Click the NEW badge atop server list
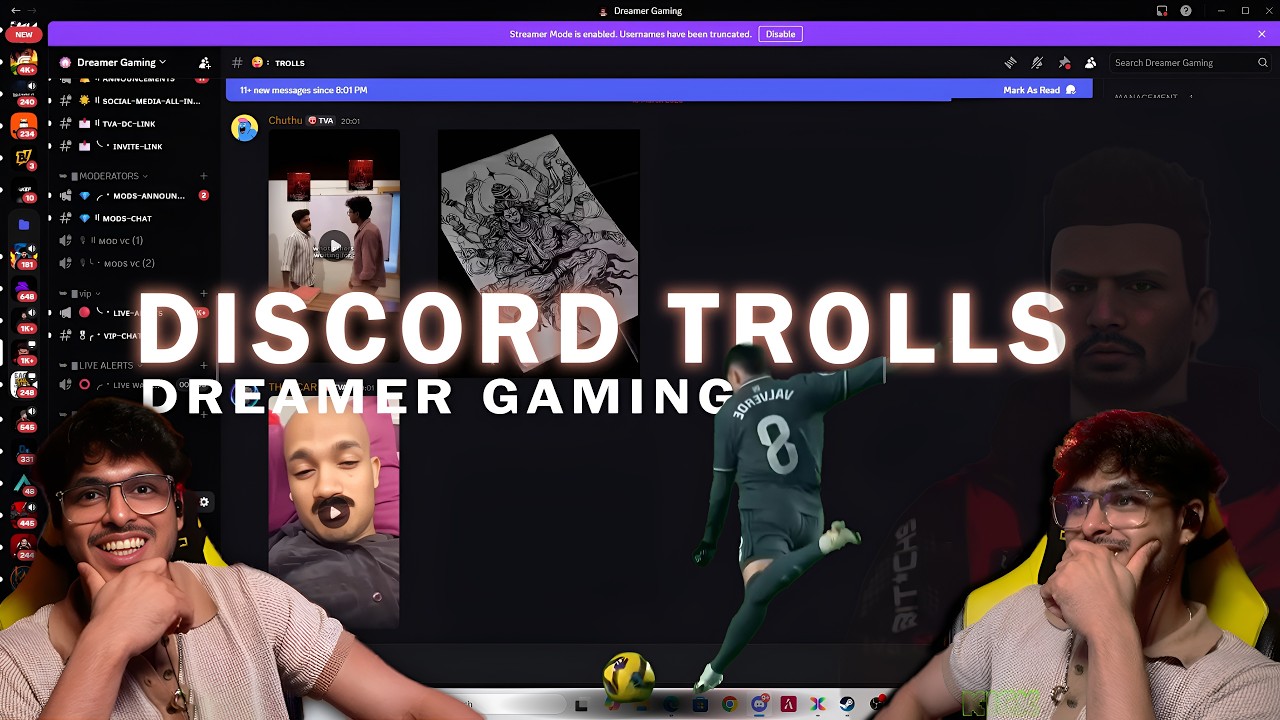 coord(23,34)
